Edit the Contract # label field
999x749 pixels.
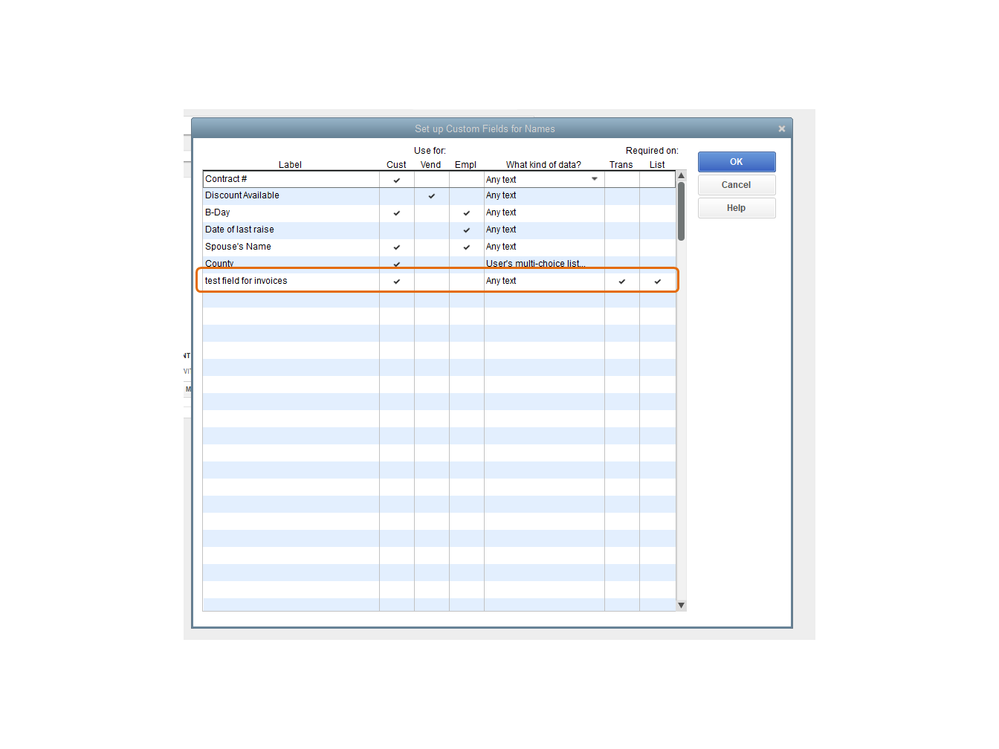tap(291, 179)
